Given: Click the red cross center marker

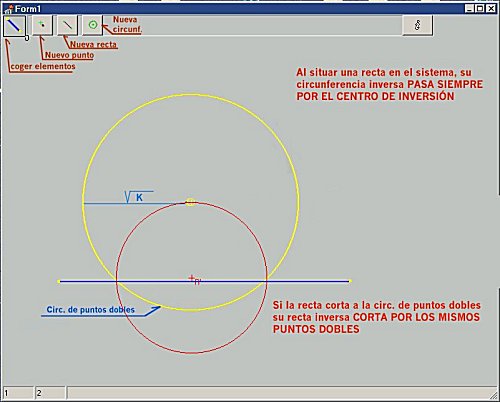Looking at the screenshot, I should tap(191, 277).
